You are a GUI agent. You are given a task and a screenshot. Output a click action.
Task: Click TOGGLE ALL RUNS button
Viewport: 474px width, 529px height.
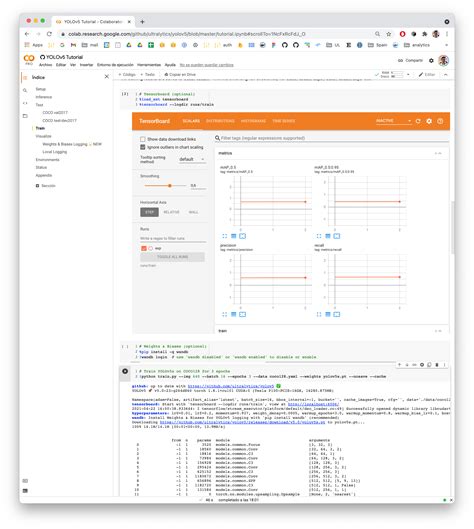[172, 257]
